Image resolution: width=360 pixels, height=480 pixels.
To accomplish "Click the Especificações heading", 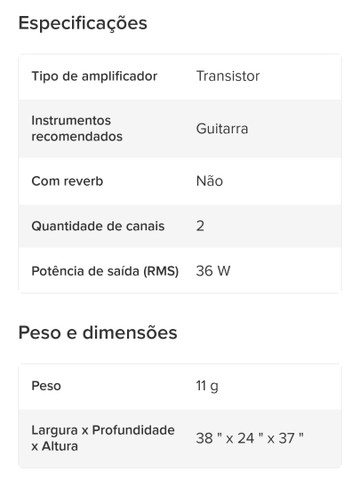I will point(83,24).
